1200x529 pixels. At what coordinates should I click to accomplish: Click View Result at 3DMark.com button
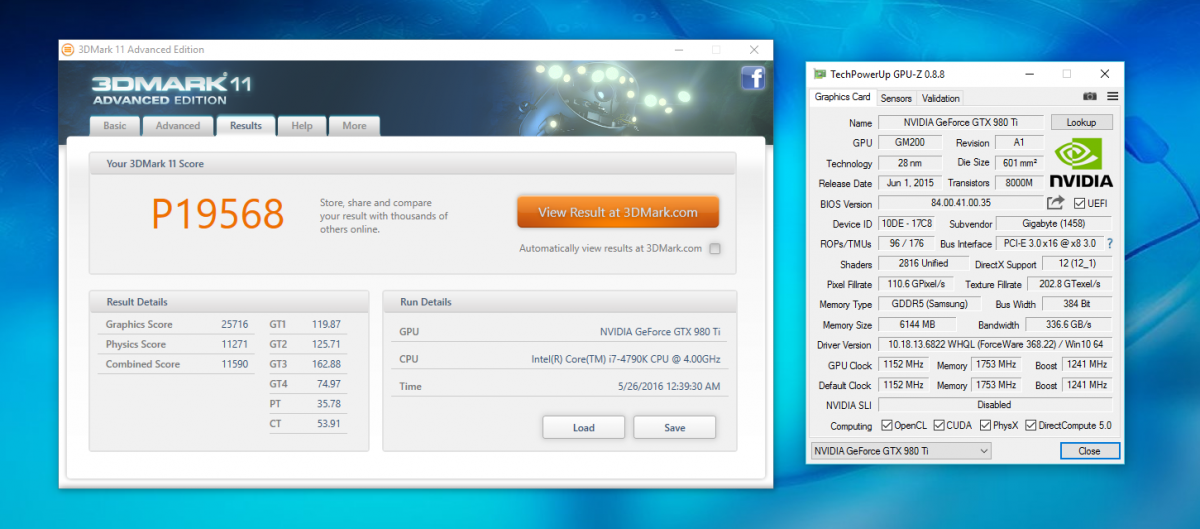tap(618, 212)
